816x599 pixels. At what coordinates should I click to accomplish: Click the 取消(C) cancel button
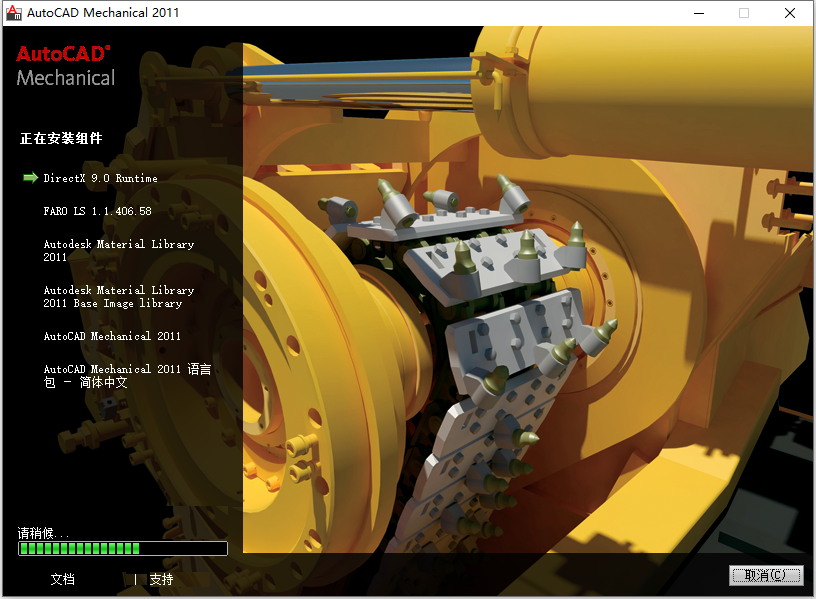click(766, 576)
